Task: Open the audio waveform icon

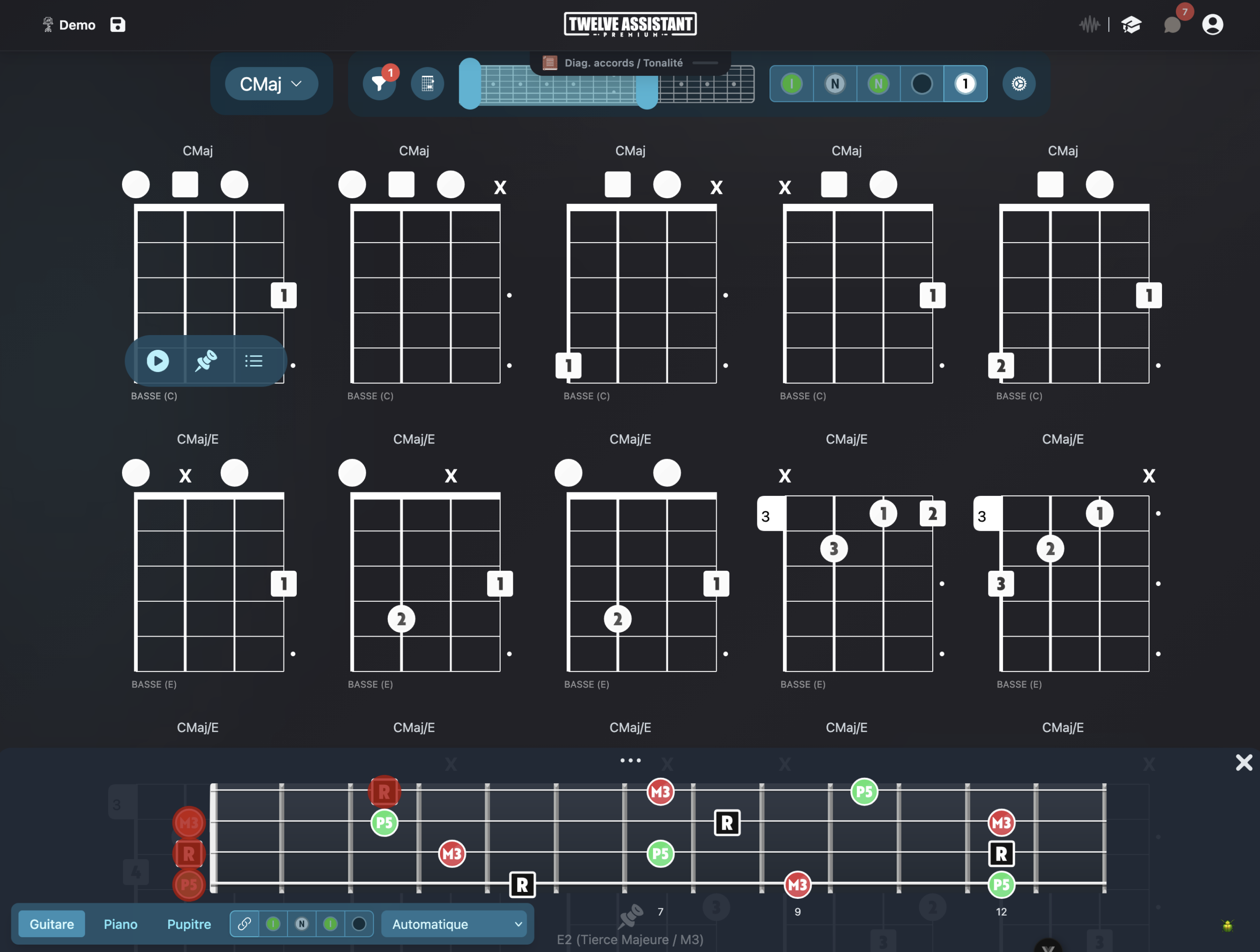Action: click(x=1089, y=25)
